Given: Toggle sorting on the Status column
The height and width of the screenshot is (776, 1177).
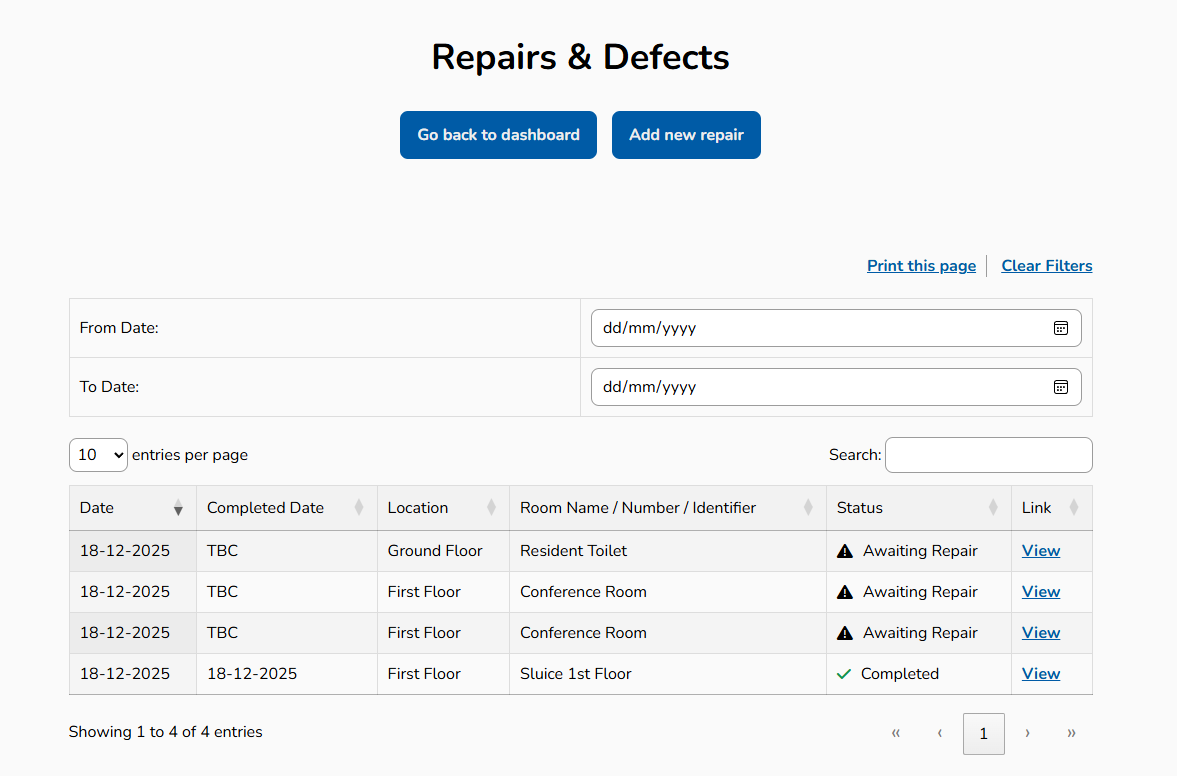Looking at the screenshot, I should 993,508.
